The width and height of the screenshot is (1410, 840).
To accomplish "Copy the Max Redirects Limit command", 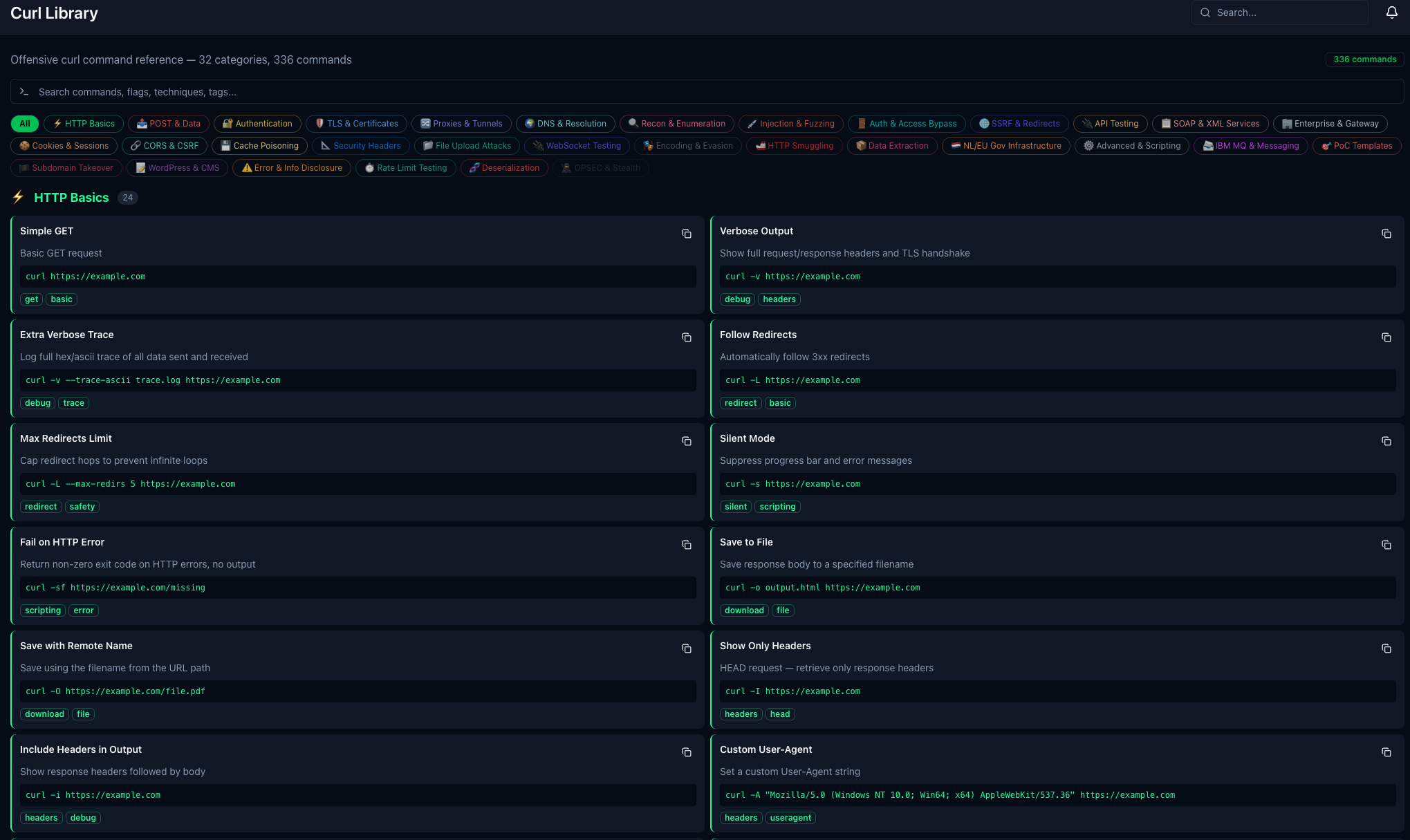I will [686, 440].
